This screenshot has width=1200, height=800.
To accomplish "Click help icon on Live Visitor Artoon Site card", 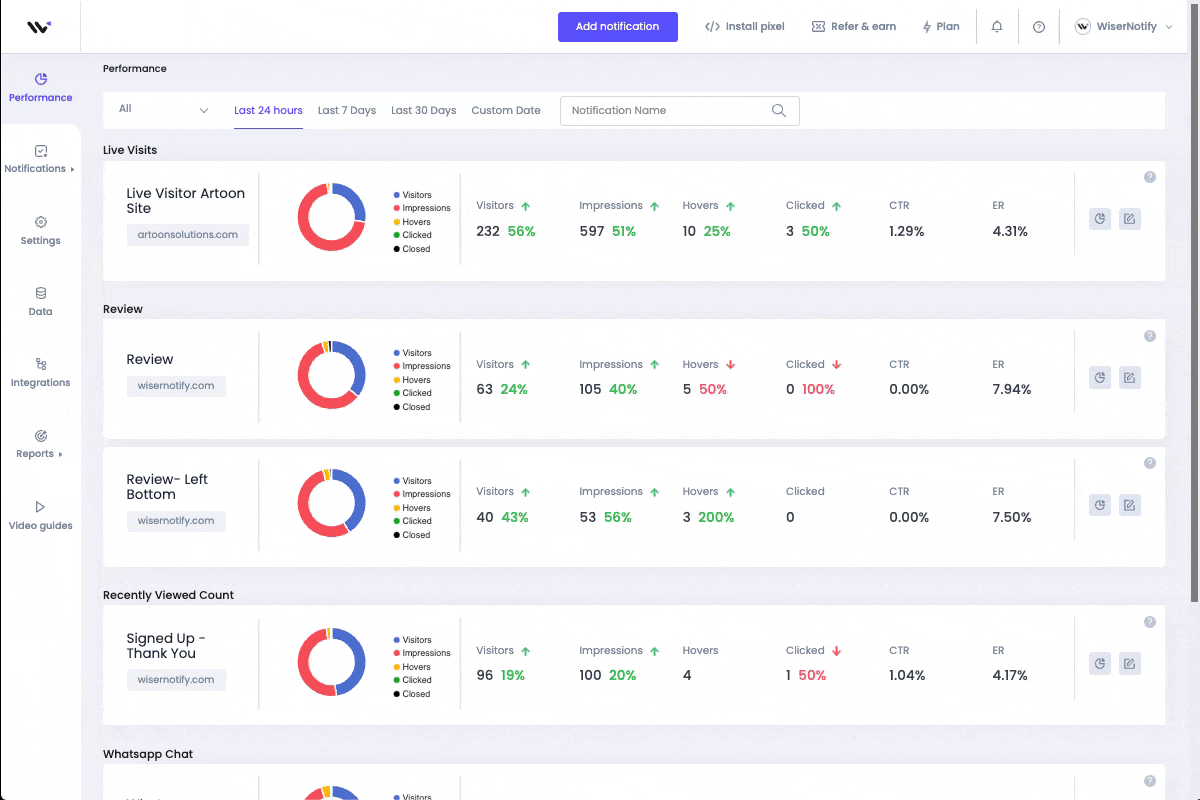I will [1150, 177].
